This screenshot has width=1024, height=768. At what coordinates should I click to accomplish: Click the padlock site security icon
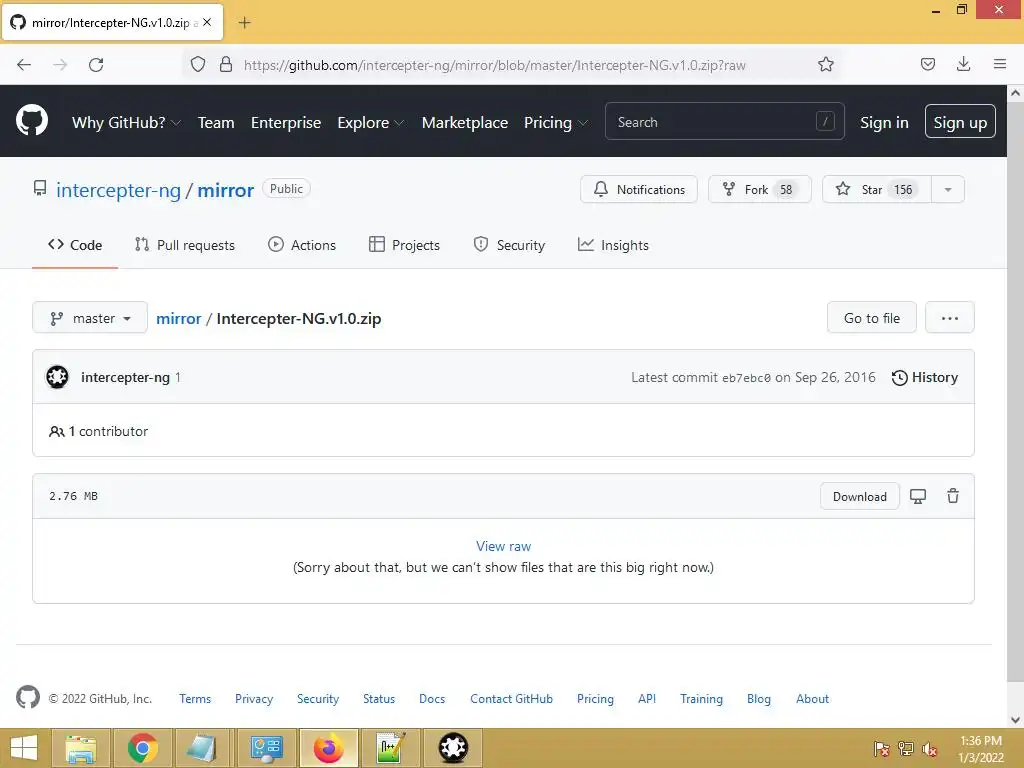click(226, 64)
